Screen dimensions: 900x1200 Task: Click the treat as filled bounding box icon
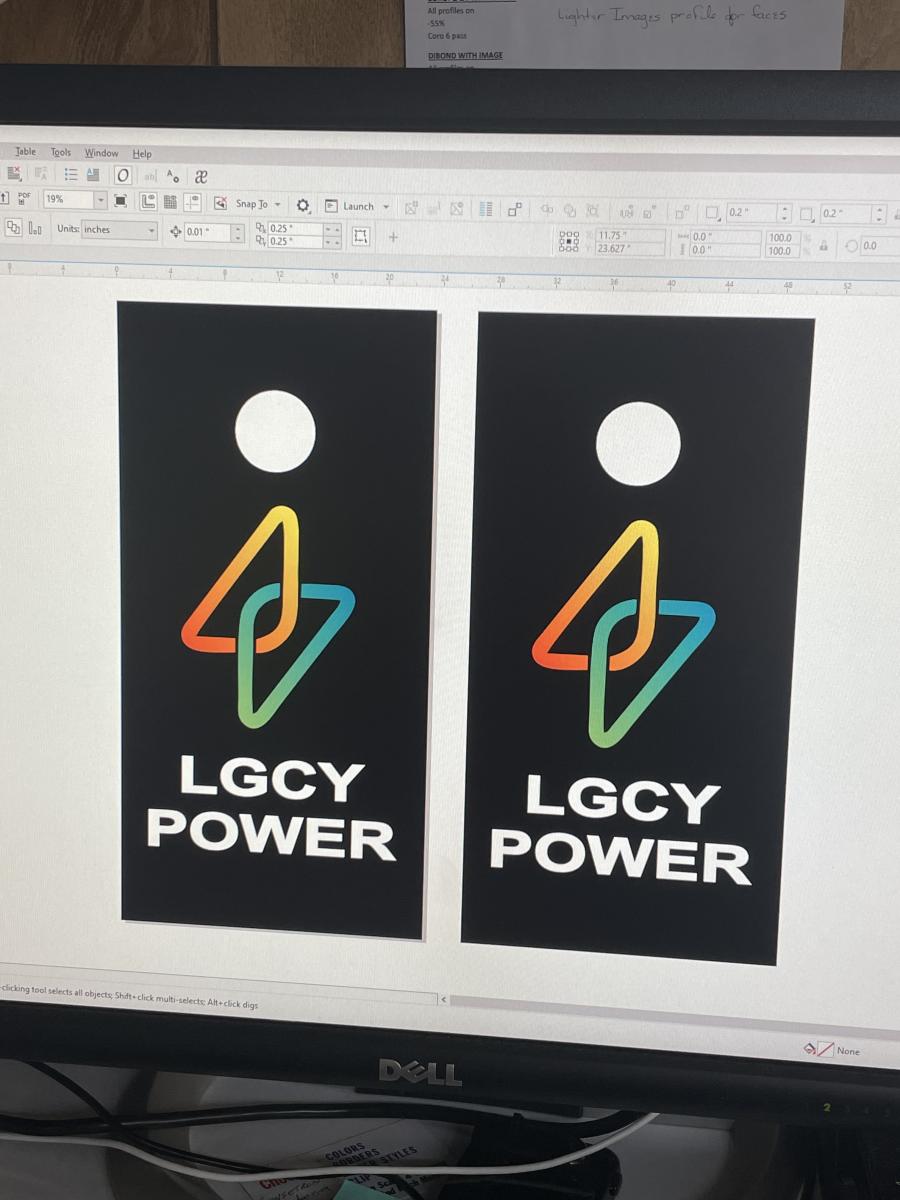361,236
